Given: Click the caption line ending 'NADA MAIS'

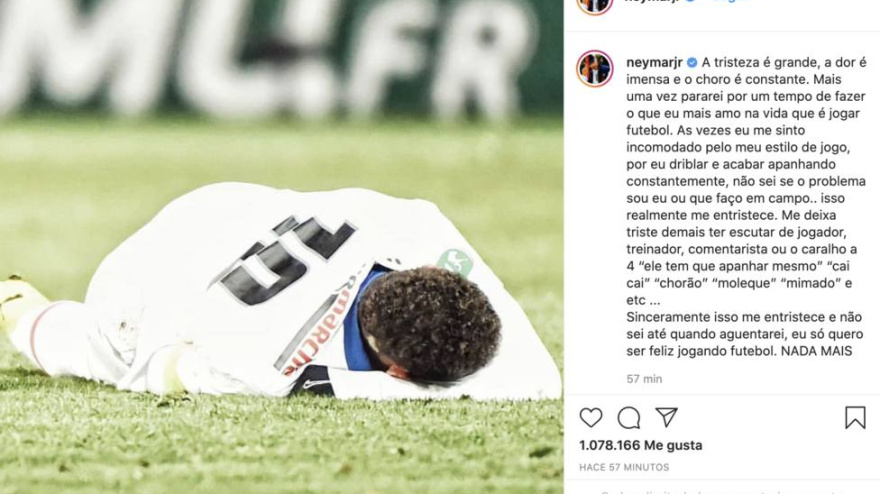Looking at the screenshot, I should pos(739,351).
